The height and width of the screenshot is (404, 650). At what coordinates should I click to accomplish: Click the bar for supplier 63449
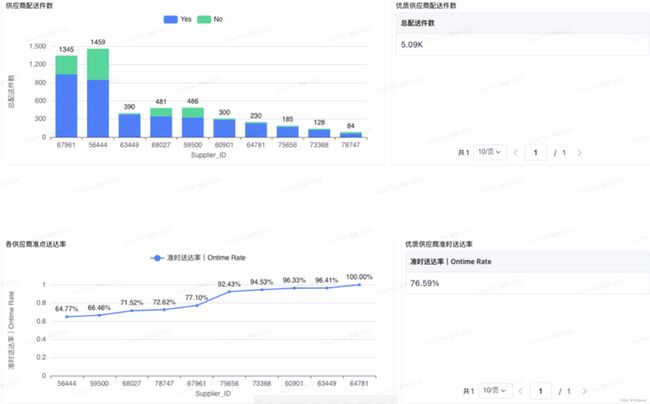129,125
